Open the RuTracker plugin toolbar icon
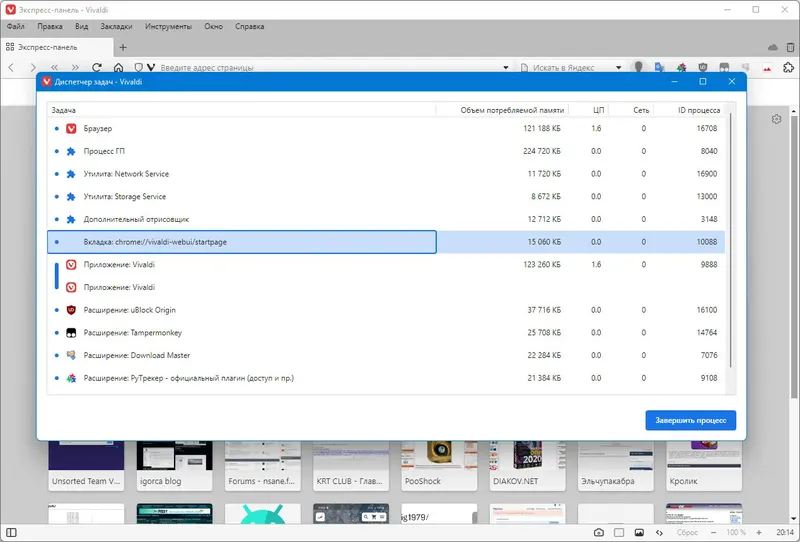The image size is (800, 542). [681, 67]
